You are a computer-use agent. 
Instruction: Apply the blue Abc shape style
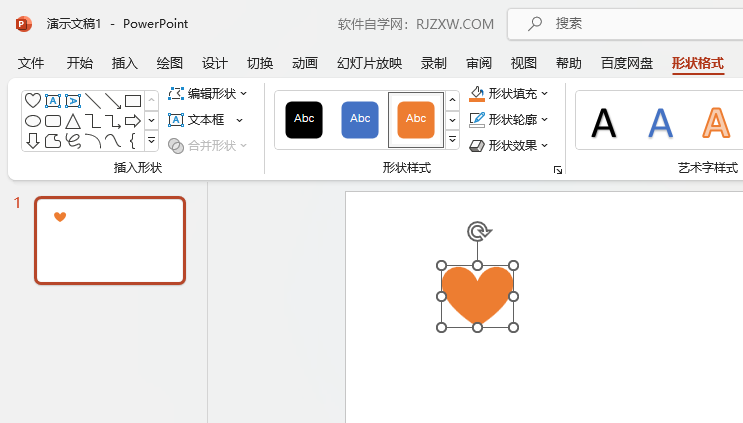point(360,120)
